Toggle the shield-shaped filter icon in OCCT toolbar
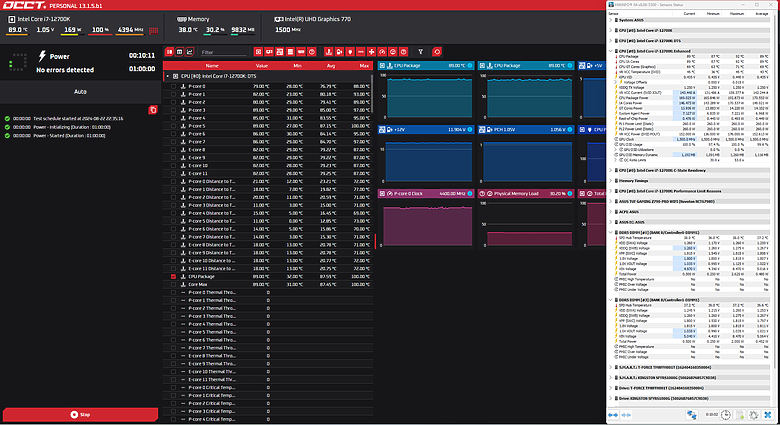Viewport: 780px width, 425px height. click(350, 52)
